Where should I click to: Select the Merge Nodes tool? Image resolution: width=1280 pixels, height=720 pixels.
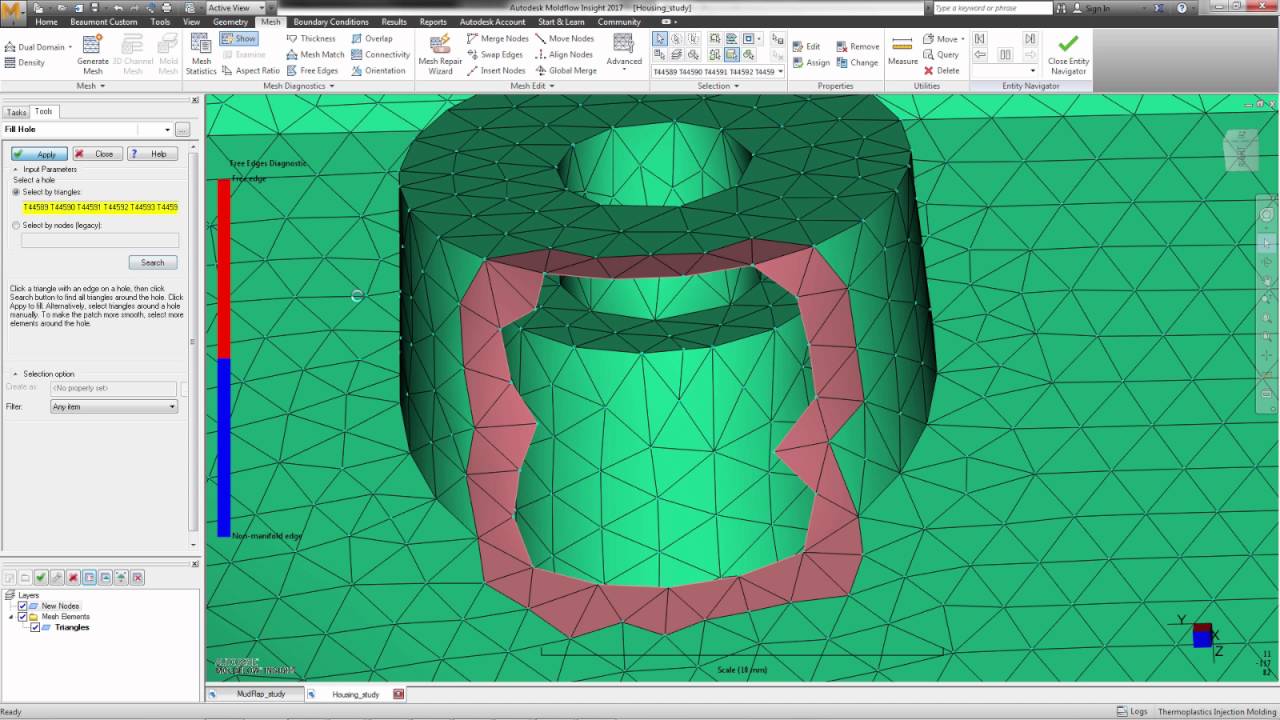click(497, 39)
